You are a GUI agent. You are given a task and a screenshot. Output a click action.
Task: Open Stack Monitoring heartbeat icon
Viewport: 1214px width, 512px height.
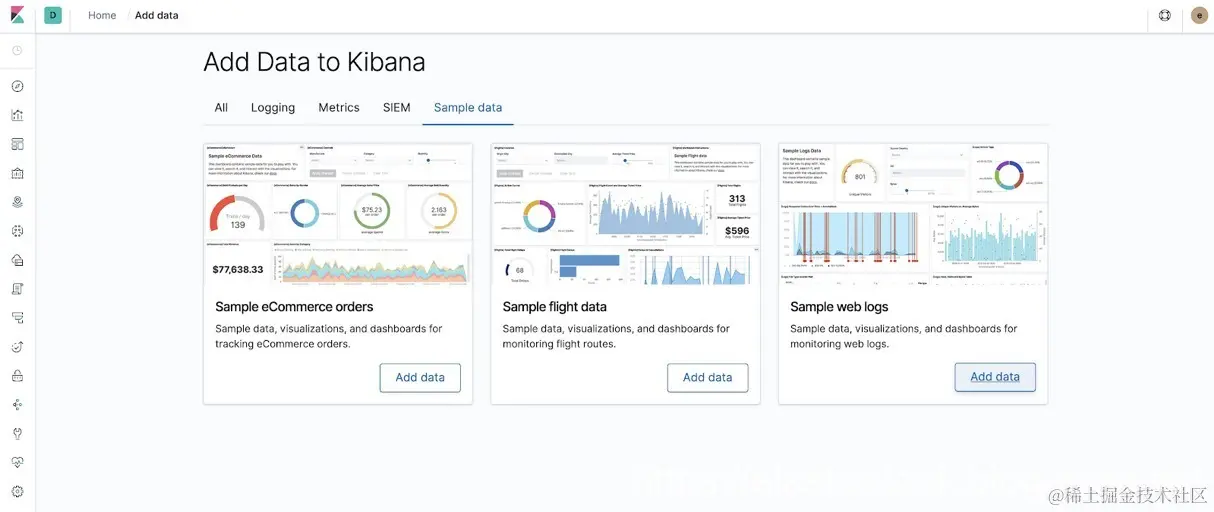tap(17, 463)
